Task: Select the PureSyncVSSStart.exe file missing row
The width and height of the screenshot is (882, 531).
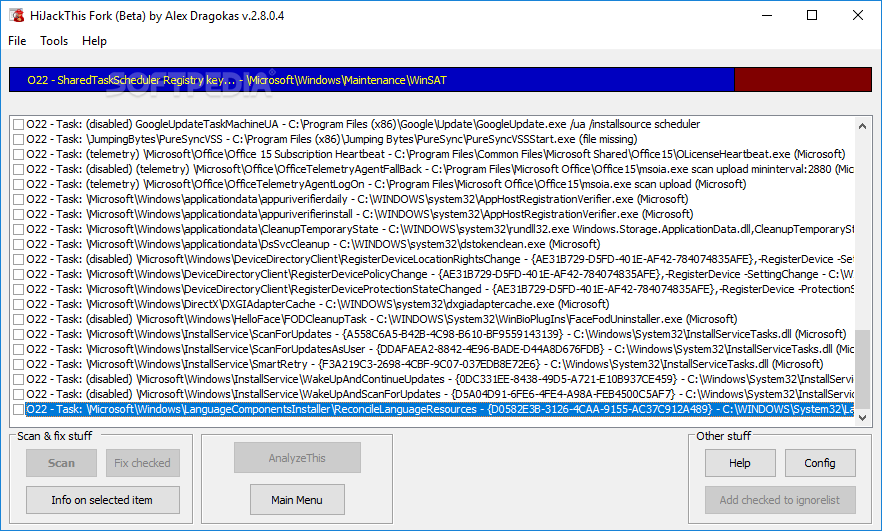Action: [x=332, y=140]
